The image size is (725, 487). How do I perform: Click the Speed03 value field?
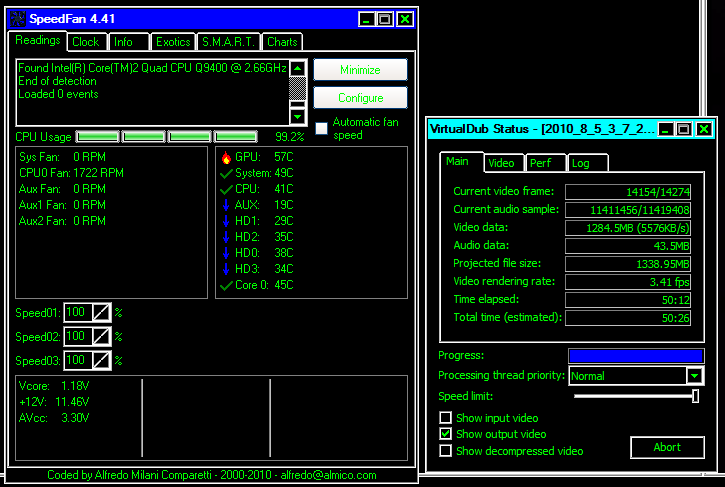78,360
